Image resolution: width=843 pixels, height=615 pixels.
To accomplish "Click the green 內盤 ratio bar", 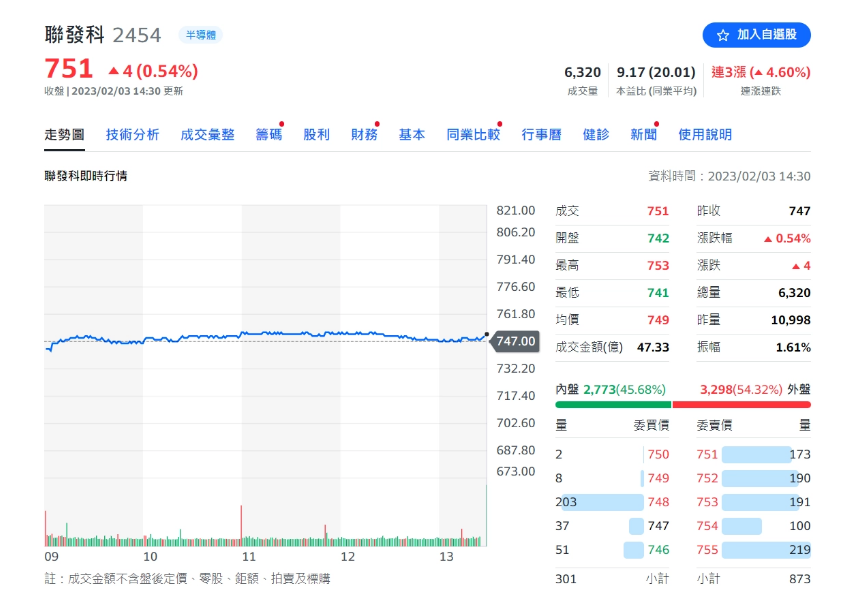I will click(613, 404).
